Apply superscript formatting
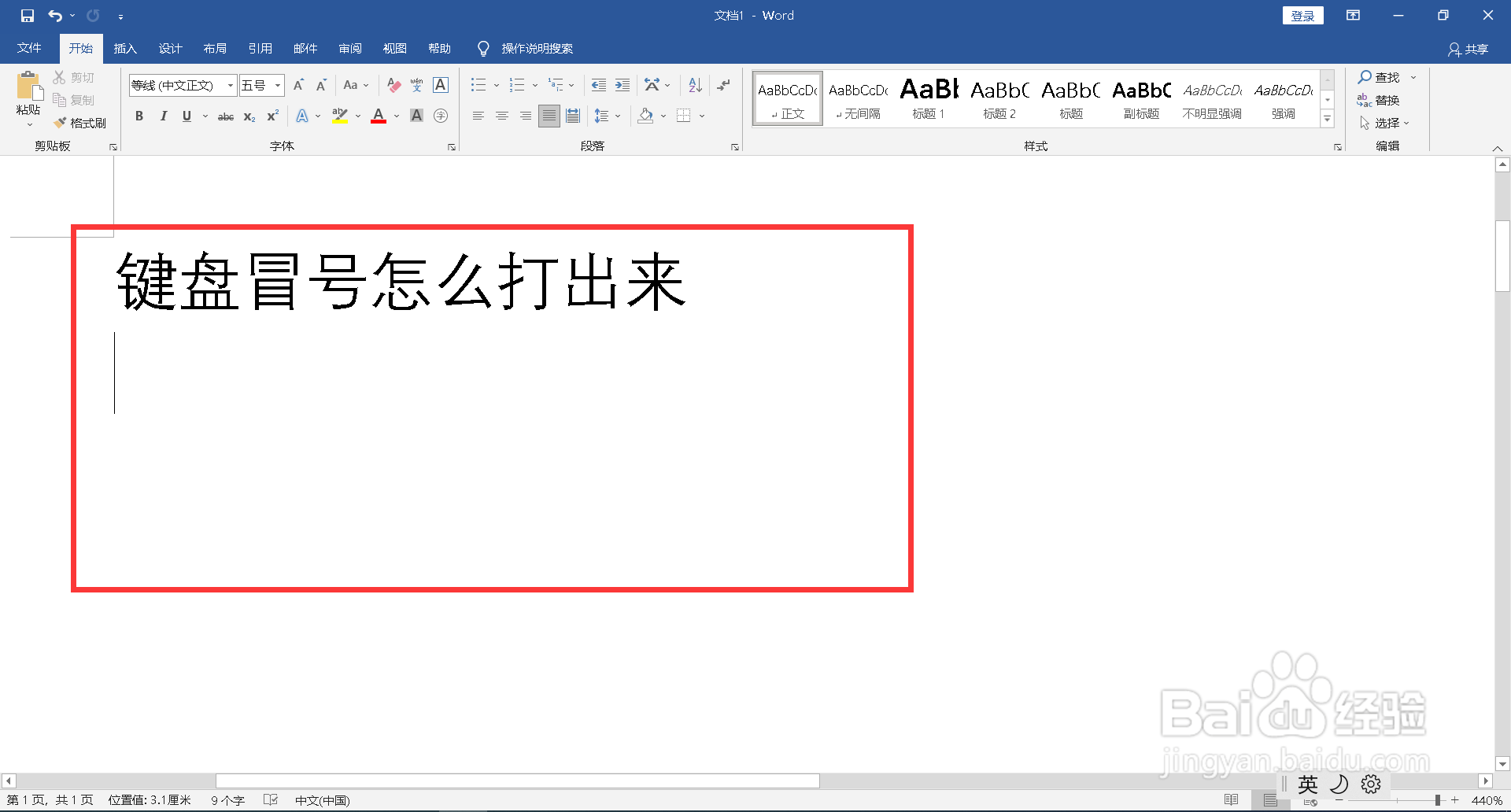1511x812 pixels. pos(272,116)
